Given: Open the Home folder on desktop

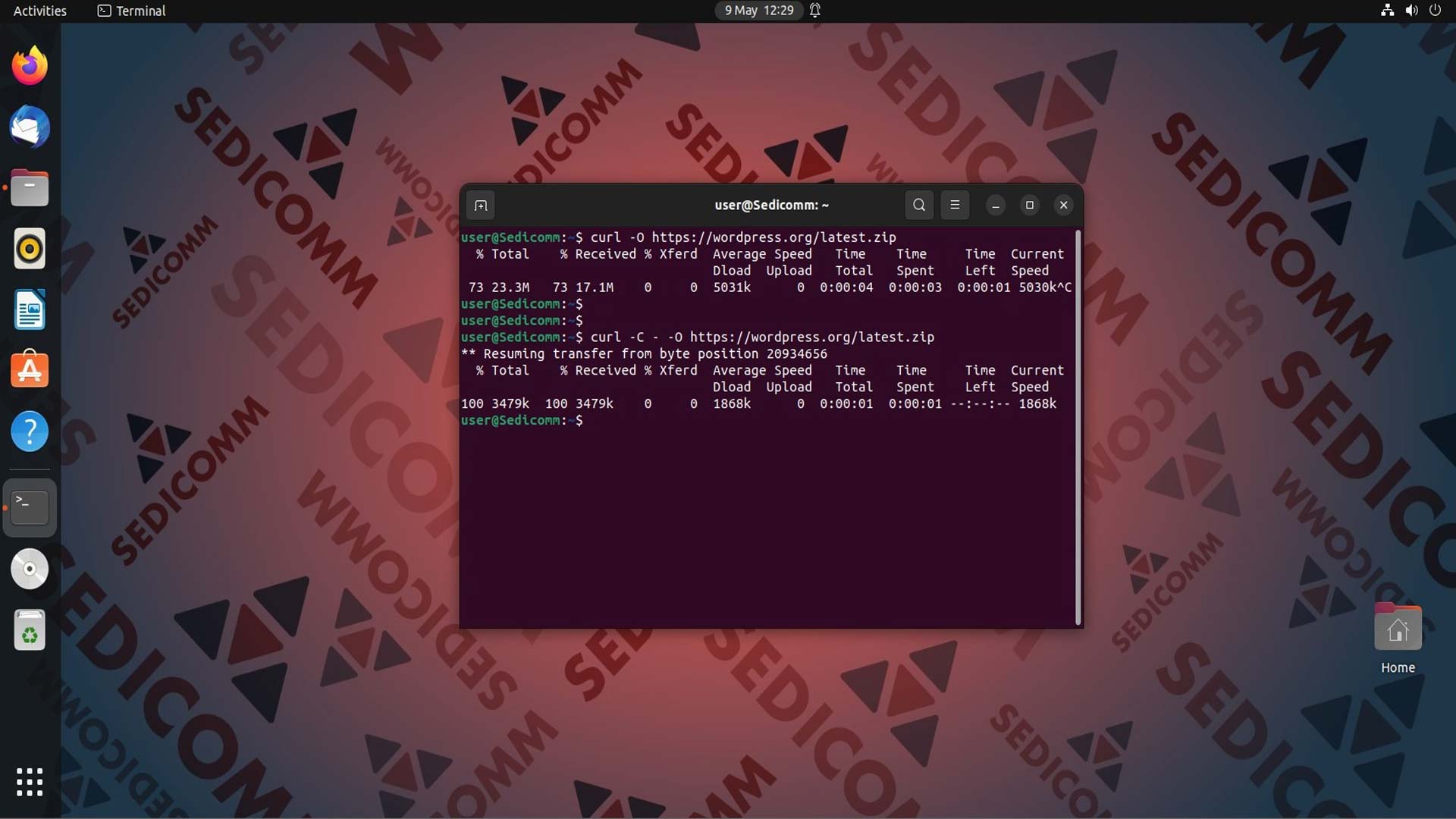Looking at the screenshot, I should pos(1398,639).
